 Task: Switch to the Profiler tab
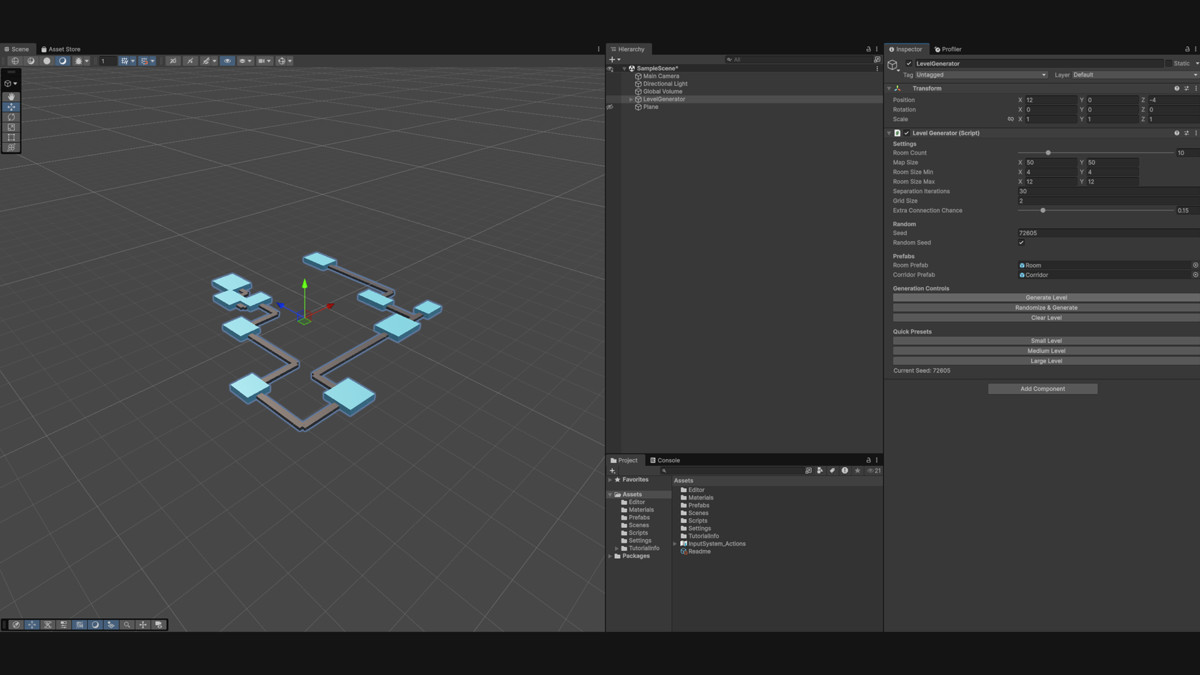click(x=948, y=49)
